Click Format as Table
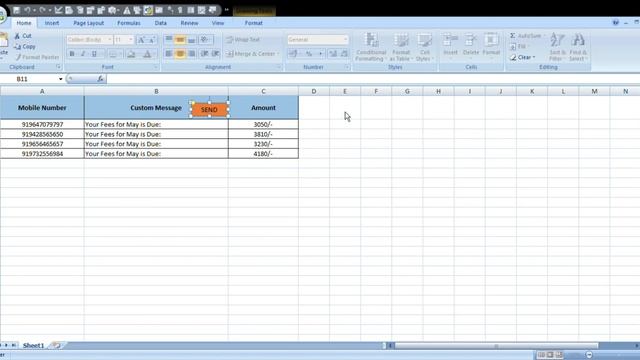Viewport: 640px width, 360px height. point(401,47)
